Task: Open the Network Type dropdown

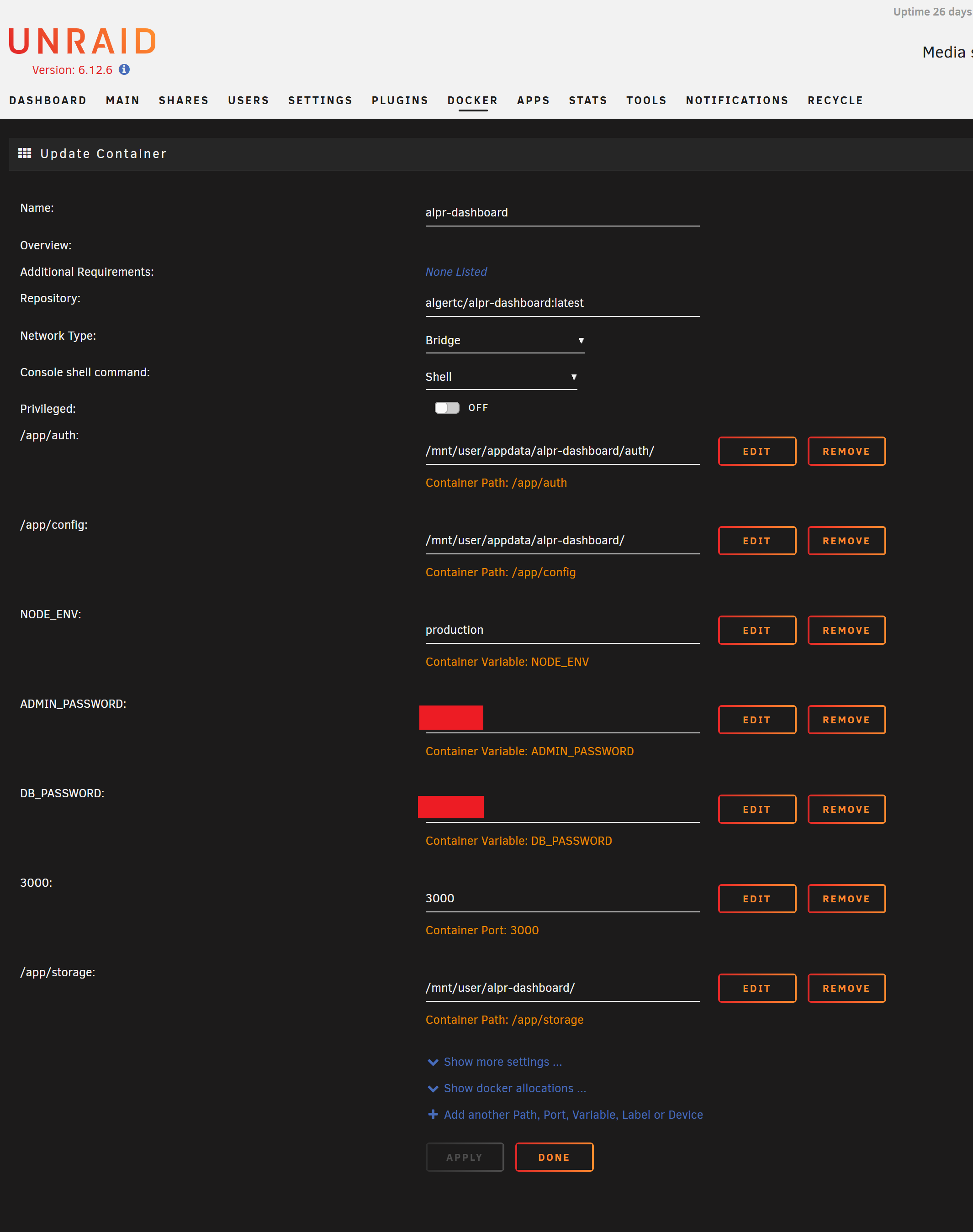Action: coord(504,341)
